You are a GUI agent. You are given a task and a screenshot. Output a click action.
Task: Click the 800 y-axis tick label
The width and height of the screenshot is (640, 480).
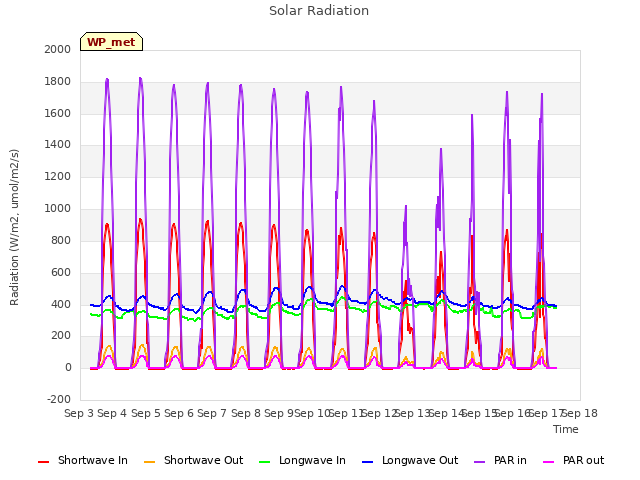click(x=61, y=240)
